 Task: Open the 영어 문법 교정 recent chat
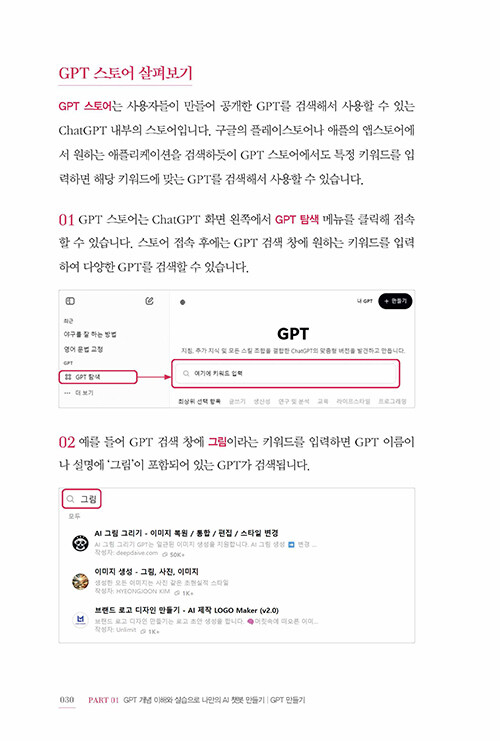[x=84, y=349]
